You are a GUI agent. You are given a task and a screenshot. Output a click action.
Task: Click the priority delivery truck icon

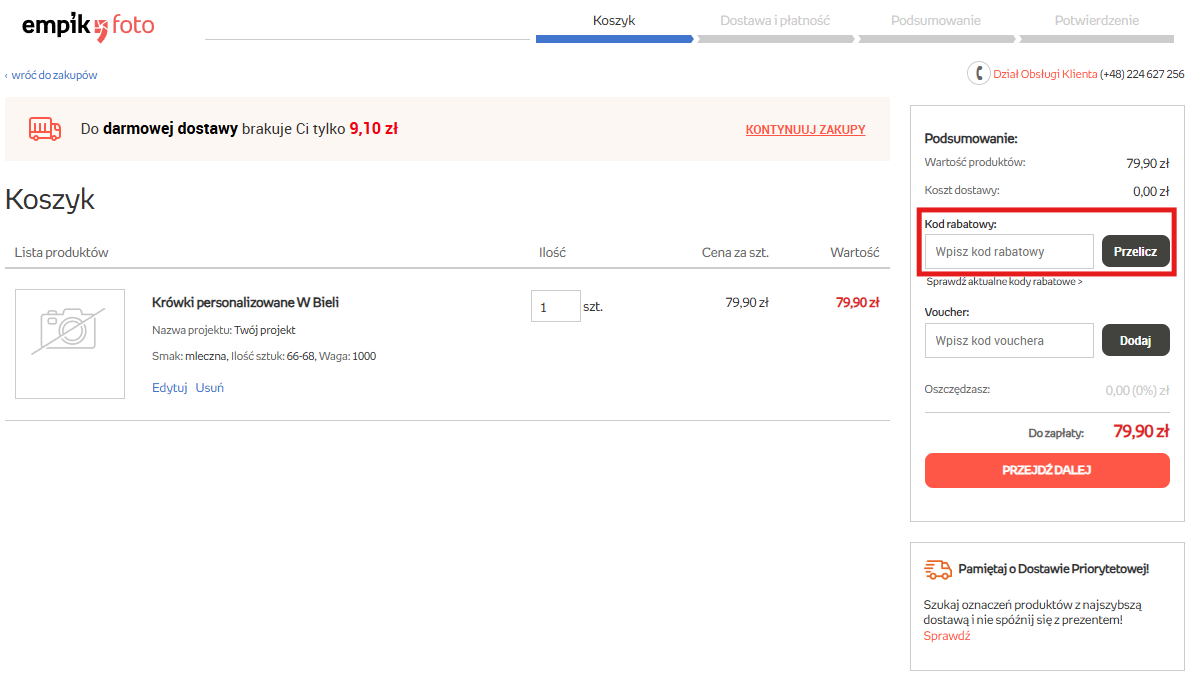(938, 569)
